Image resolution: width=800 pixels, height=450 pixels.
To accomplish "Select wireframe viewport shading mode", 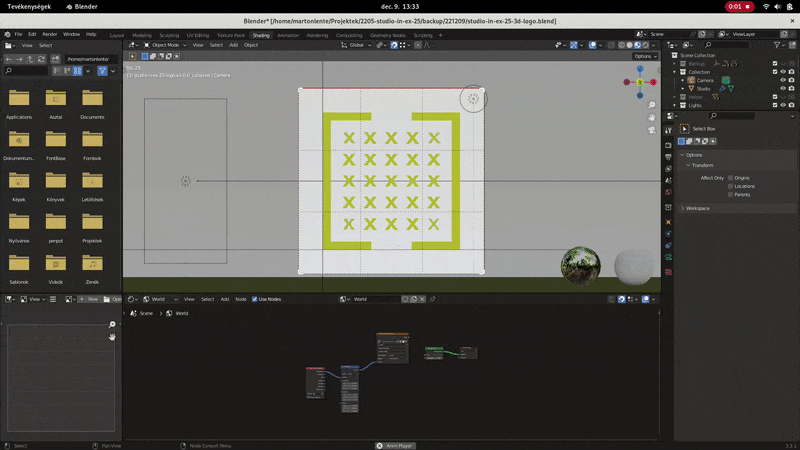I will (621, 45).
